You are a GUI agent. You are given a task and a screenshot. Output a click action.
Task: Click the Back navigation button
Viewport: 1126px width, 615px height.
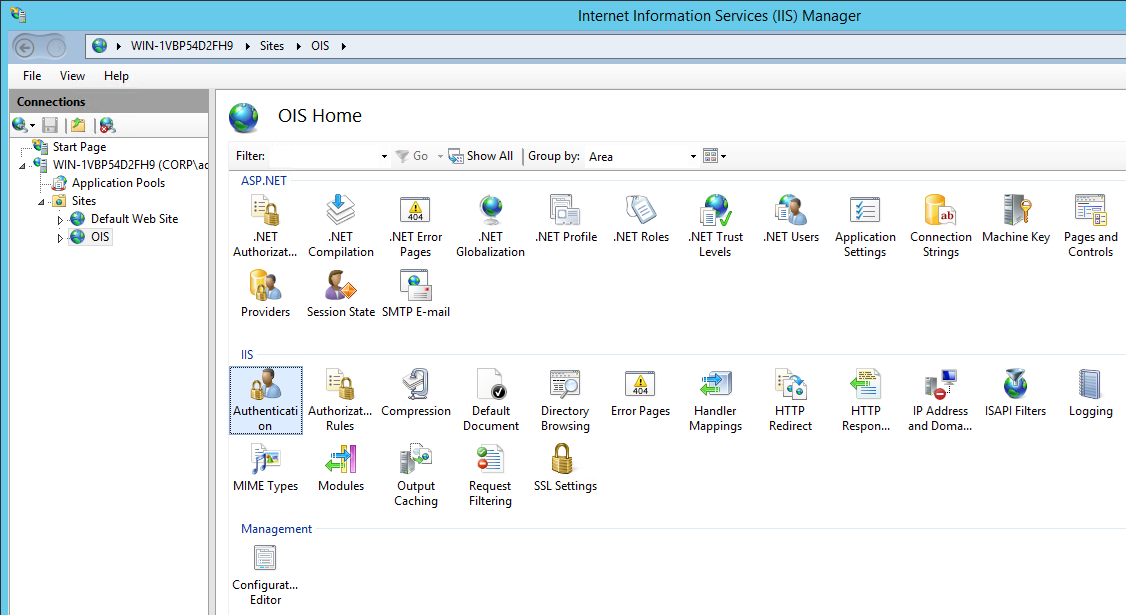(x=25, y=47)
